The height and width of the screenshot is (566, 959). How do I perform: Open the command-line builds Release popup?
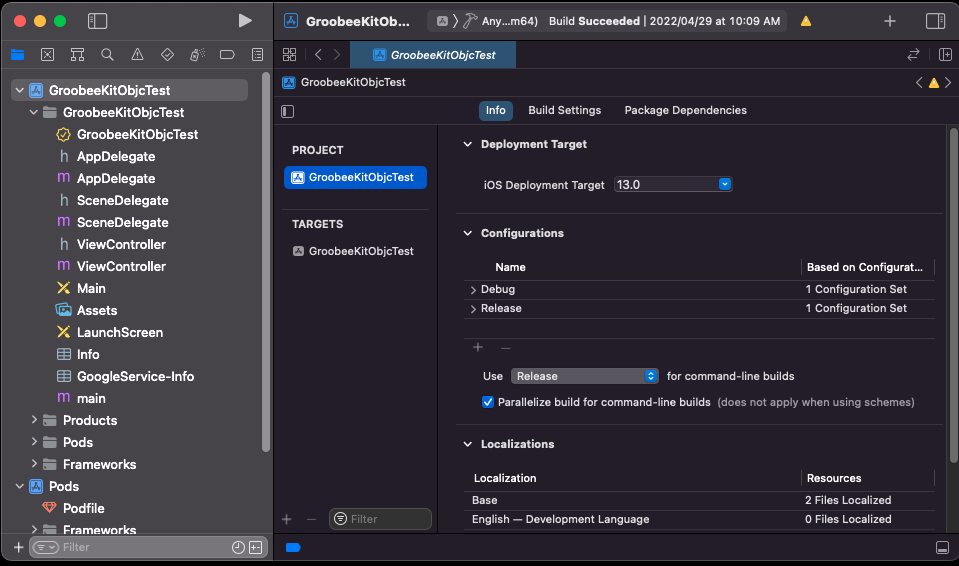pos(585,376)
